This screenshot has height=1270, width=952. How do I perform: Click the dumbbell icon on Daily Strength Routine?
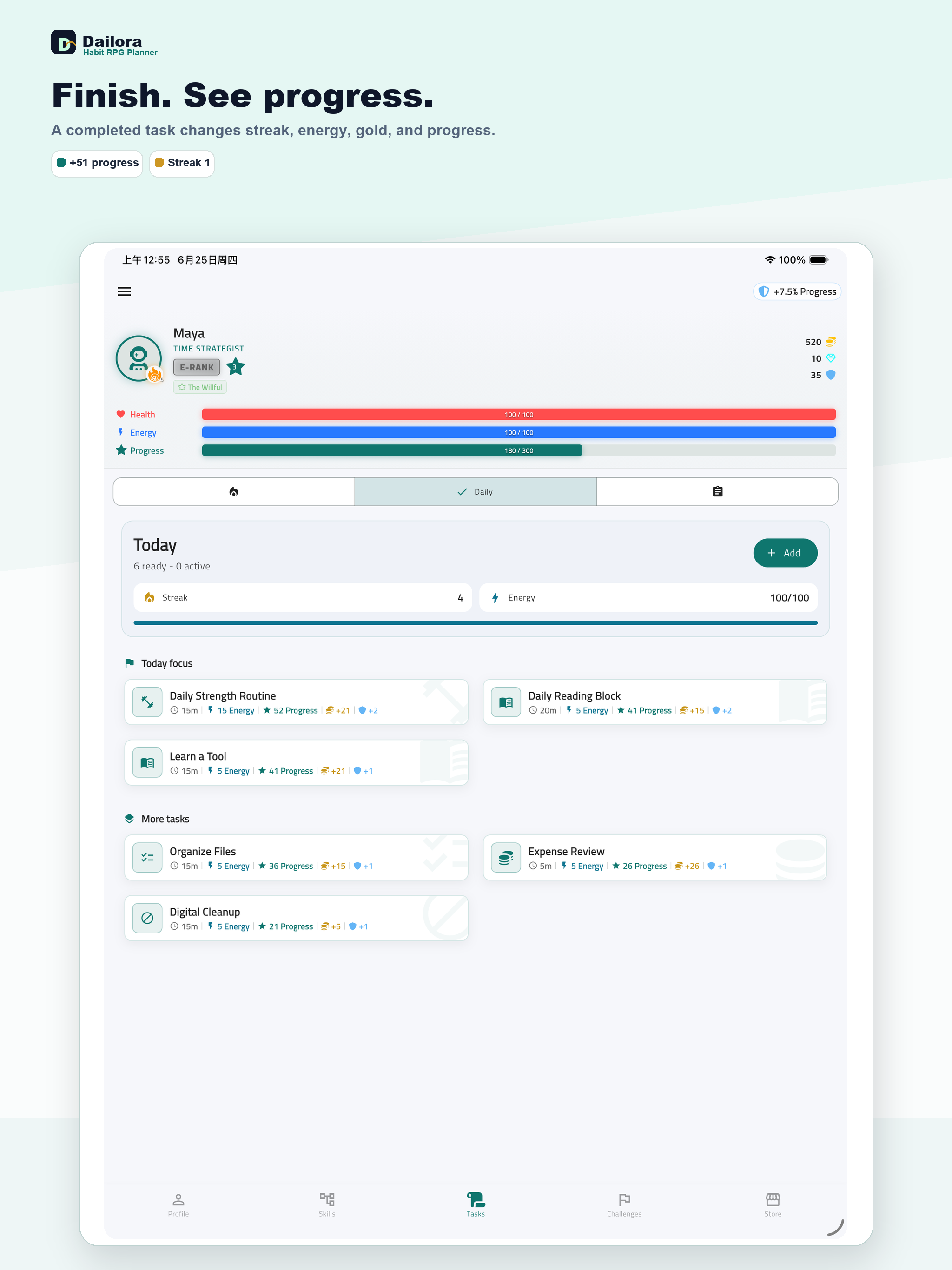point(147,702)
